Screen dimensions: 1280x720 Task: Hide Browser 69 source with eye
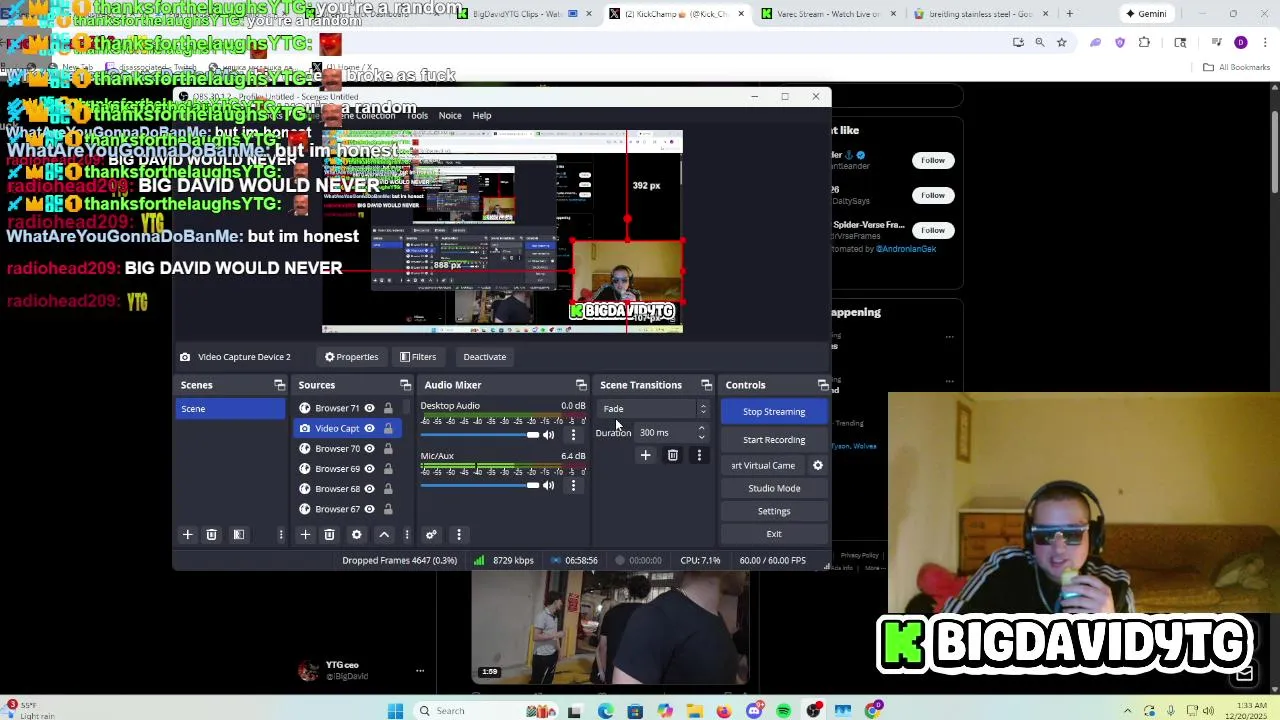(x=369, y=468)
